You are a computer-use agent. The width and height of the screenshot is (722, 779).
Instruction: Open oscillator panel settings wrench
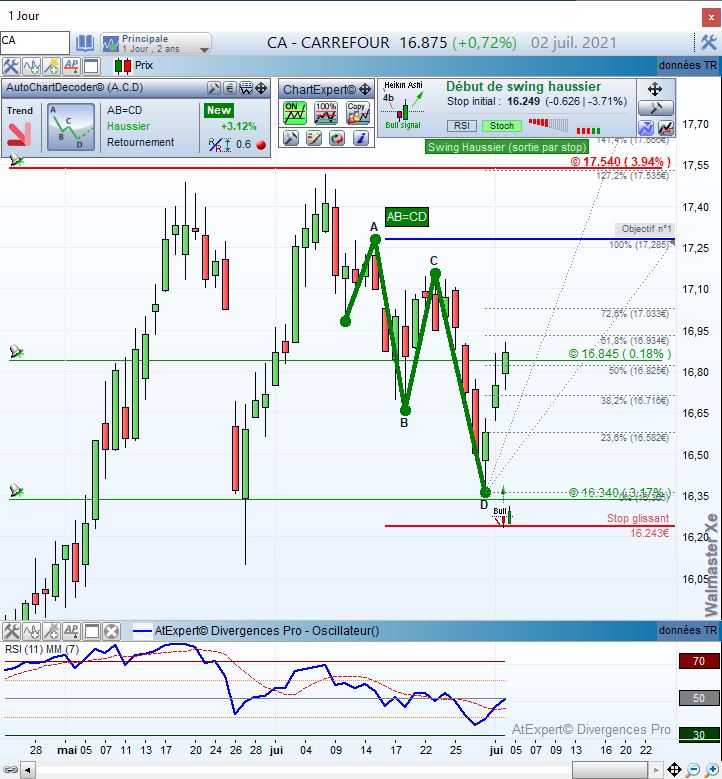pos(11,631)
